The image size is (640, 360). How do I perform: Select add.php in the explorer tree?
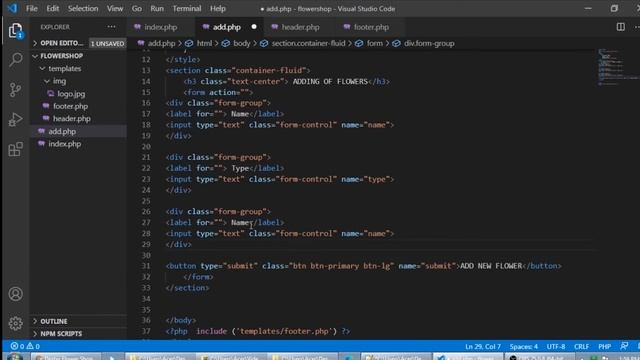[x=62, y=131]
